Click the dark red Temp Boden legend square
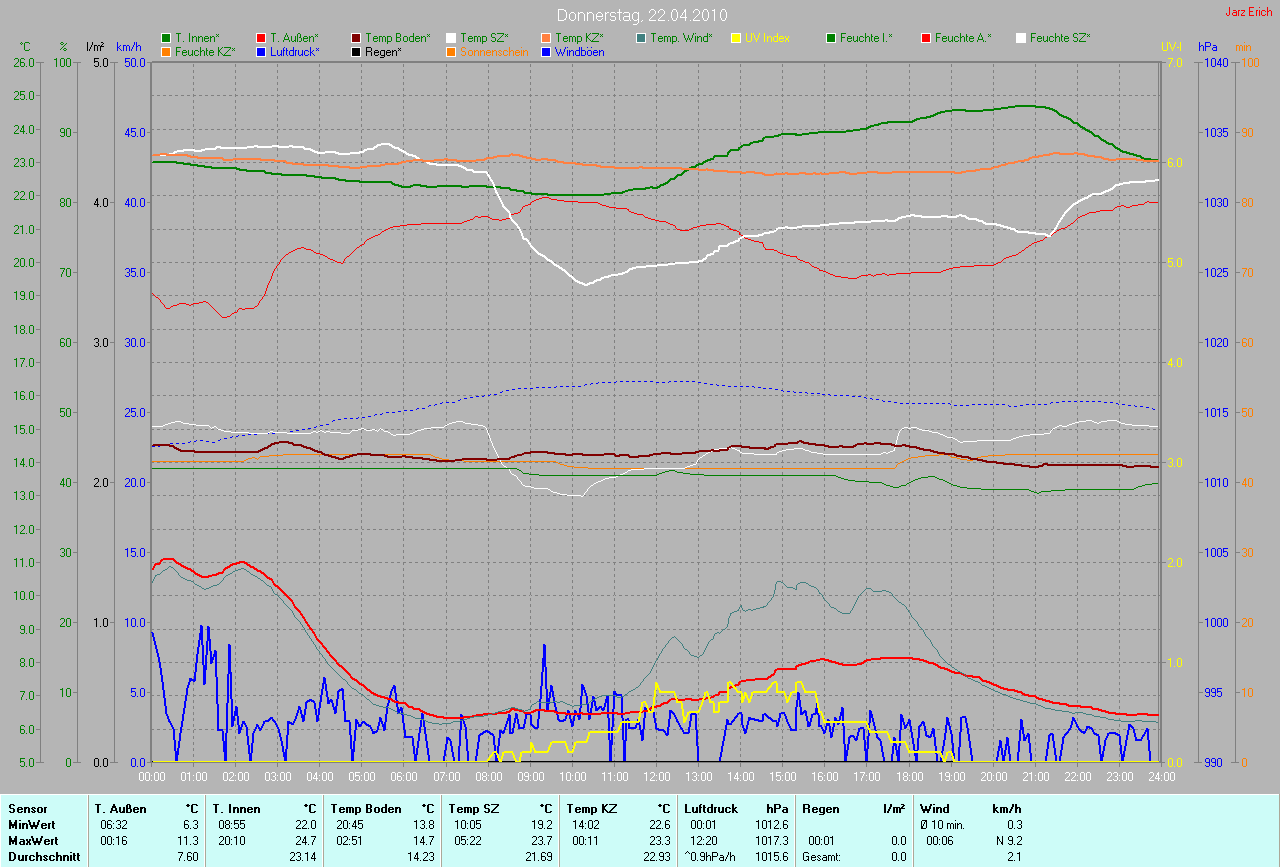Screen dimensions: 1280x867 point(356,38)
